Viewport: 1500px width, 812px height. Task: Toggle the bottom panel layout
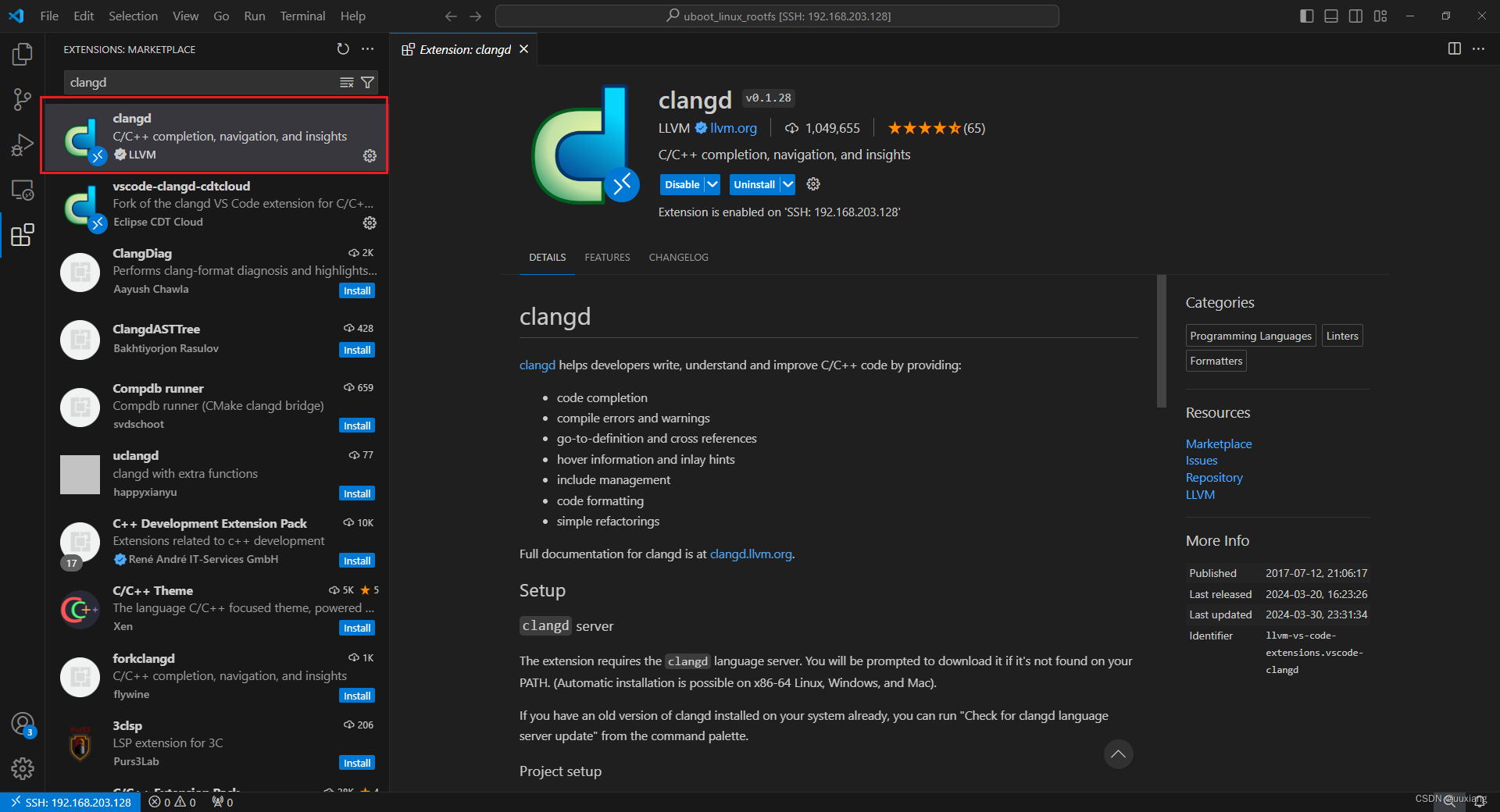coord(1331,16)
